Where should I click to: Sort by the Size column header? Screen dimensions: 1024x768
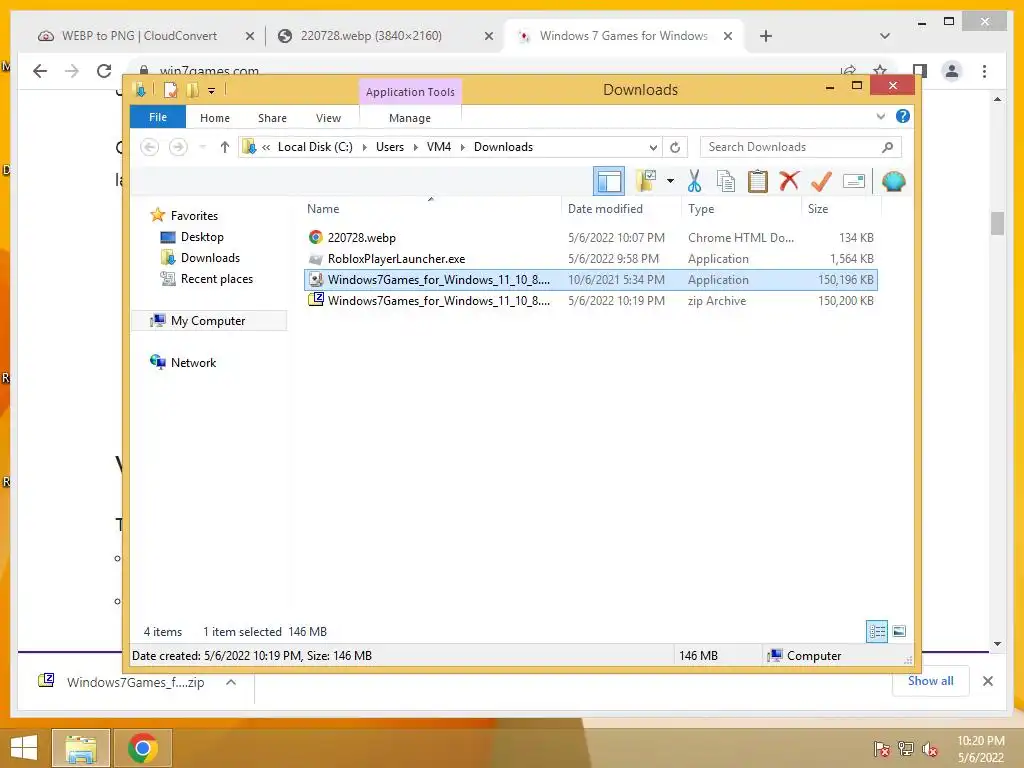(x=841, y=209)
